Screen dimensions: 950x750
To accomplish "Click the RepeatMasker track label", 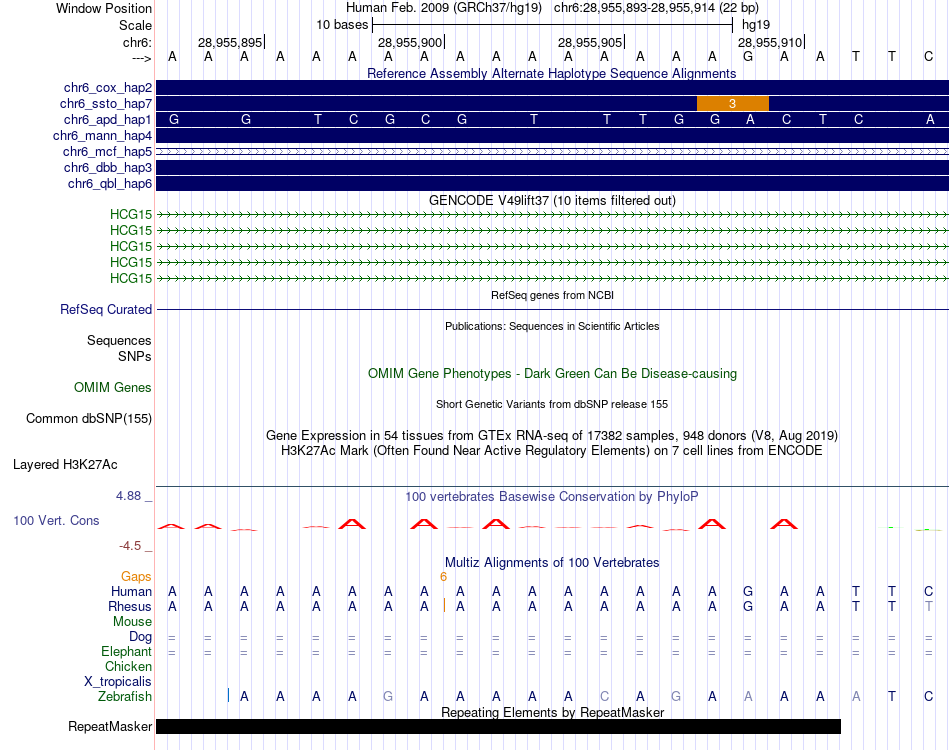I will (x=110, y=726).
